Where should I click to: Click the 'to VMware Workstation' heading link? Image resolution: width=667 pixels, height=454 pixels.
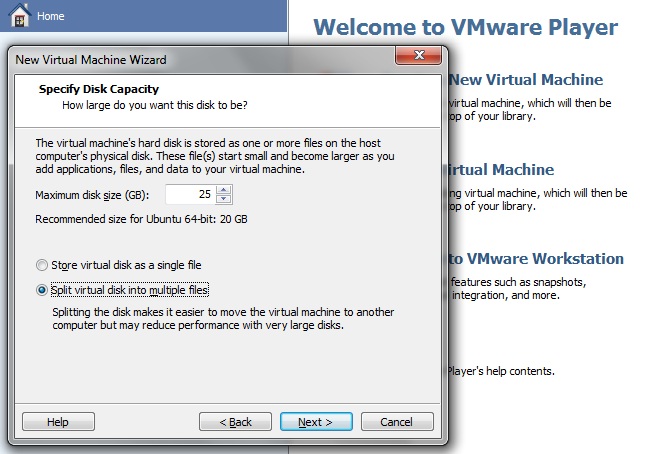click(x=536, y=259)
